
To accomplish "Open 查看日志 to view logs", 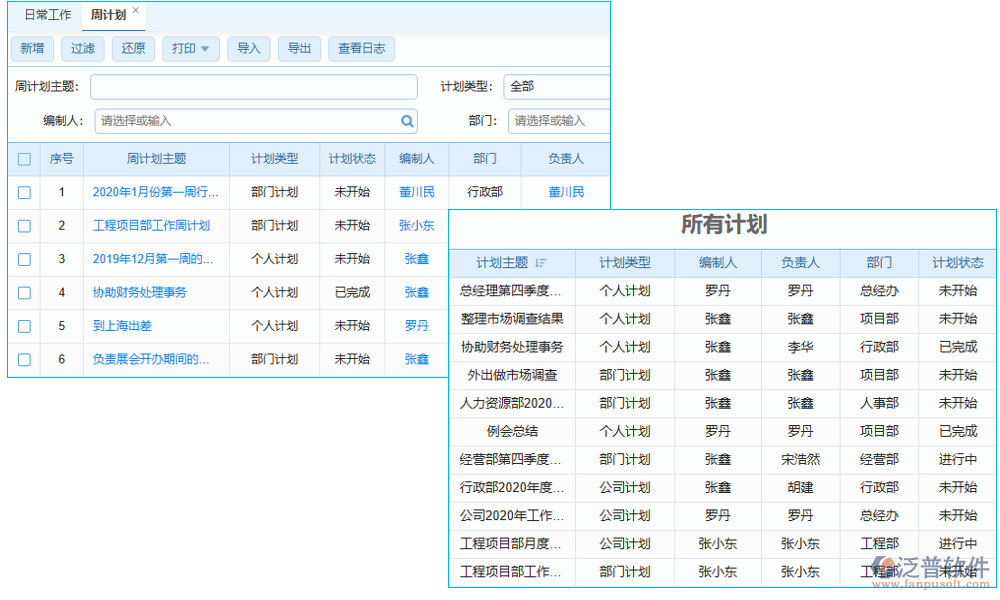I will (361, 48).
